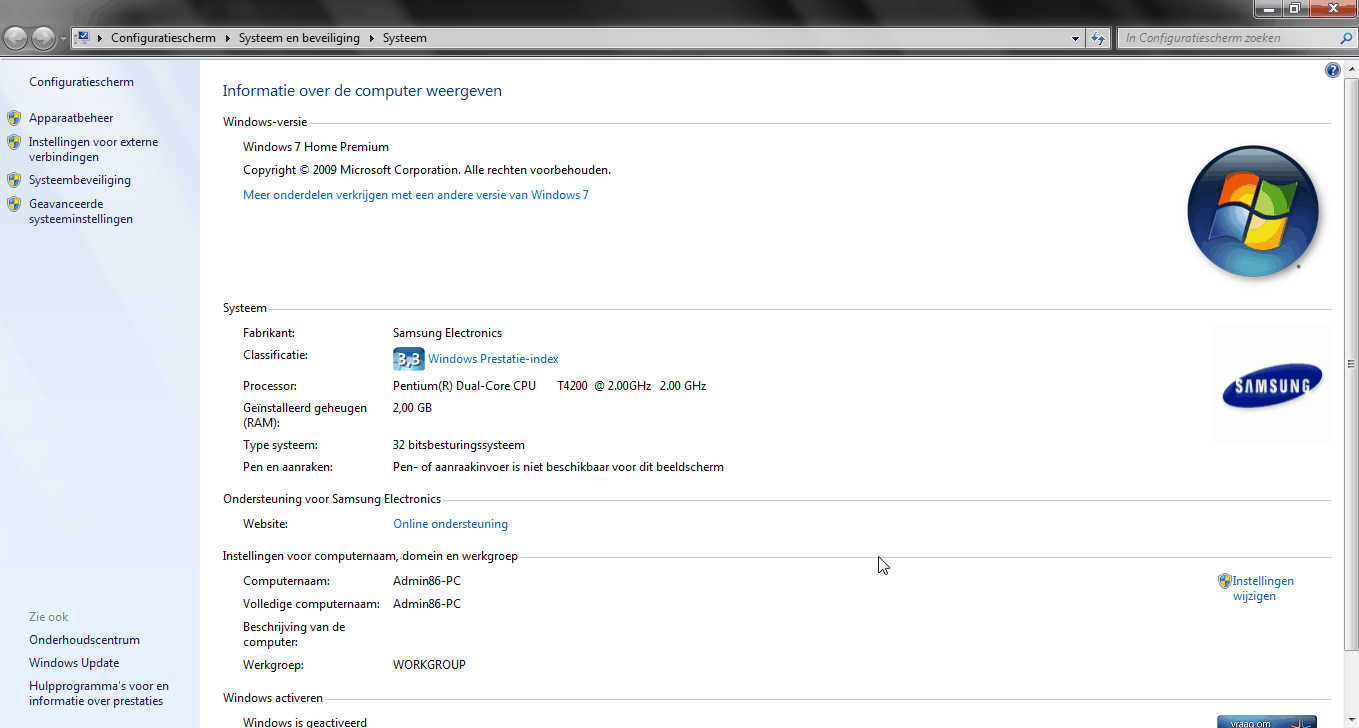1359x728 pixels.
Task: Select Systeem en beveiliging breadcrumb
Action: (x=299, y=38)
